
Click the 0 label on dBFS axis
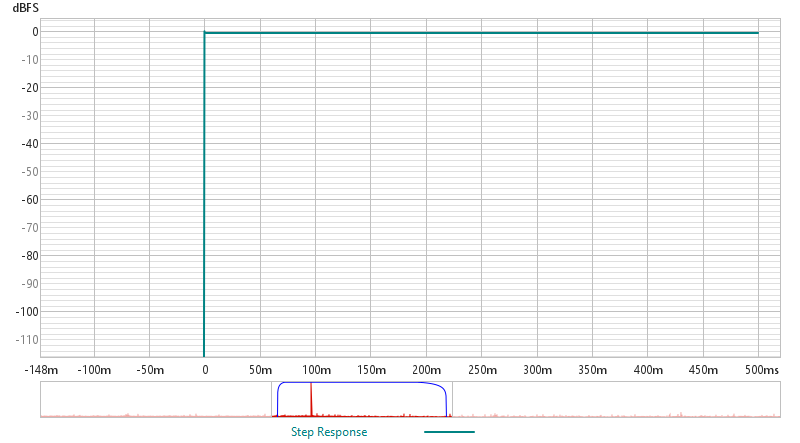[x=33, y=32]
